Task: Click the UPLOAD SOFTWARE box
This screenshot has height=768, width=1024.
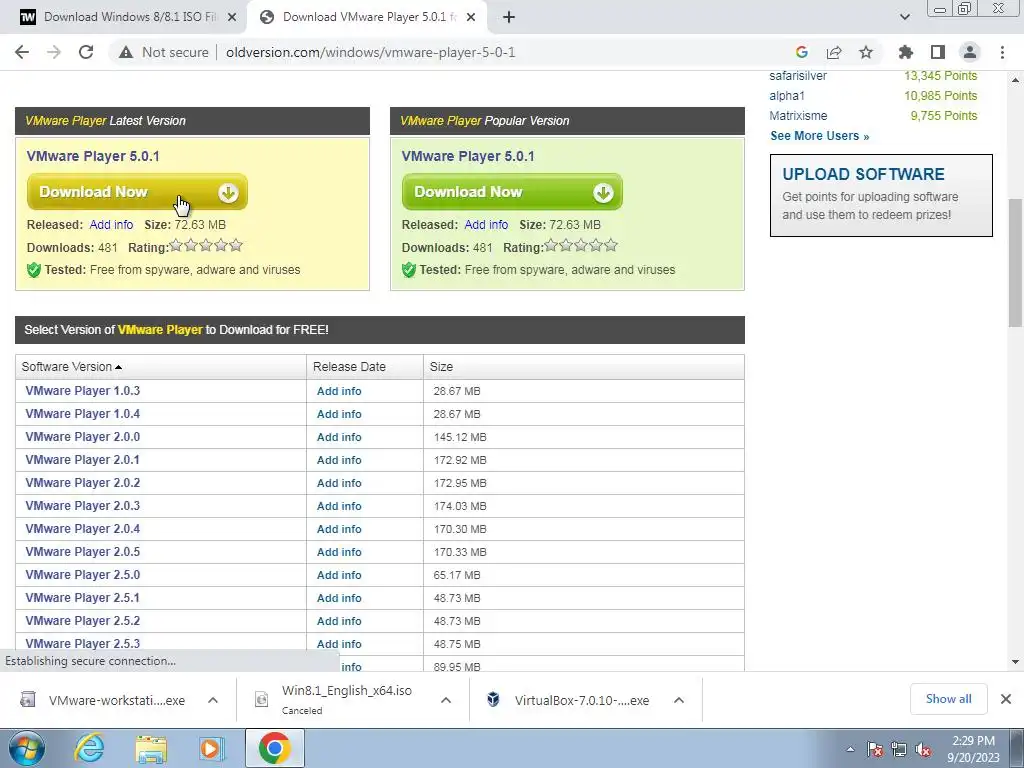Action: click(881, 195)
